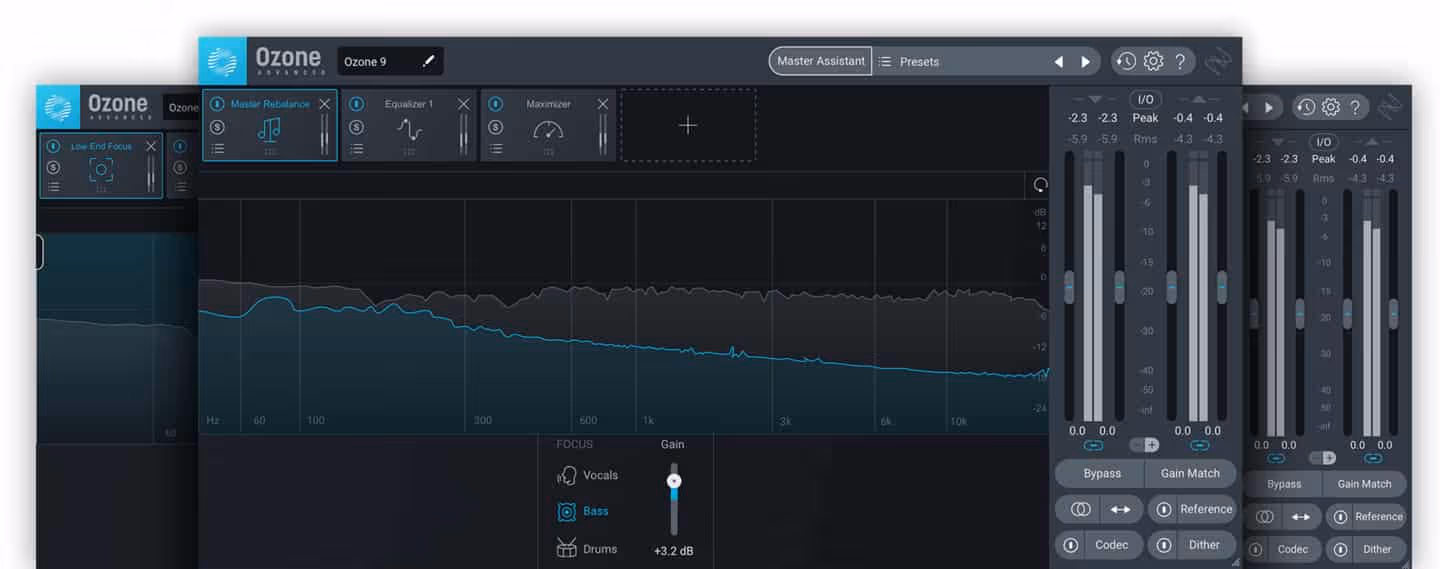This screenshot has height=569, width=1440.
Task: Go to the previous preset in the front window
Action: [1058, 62]
